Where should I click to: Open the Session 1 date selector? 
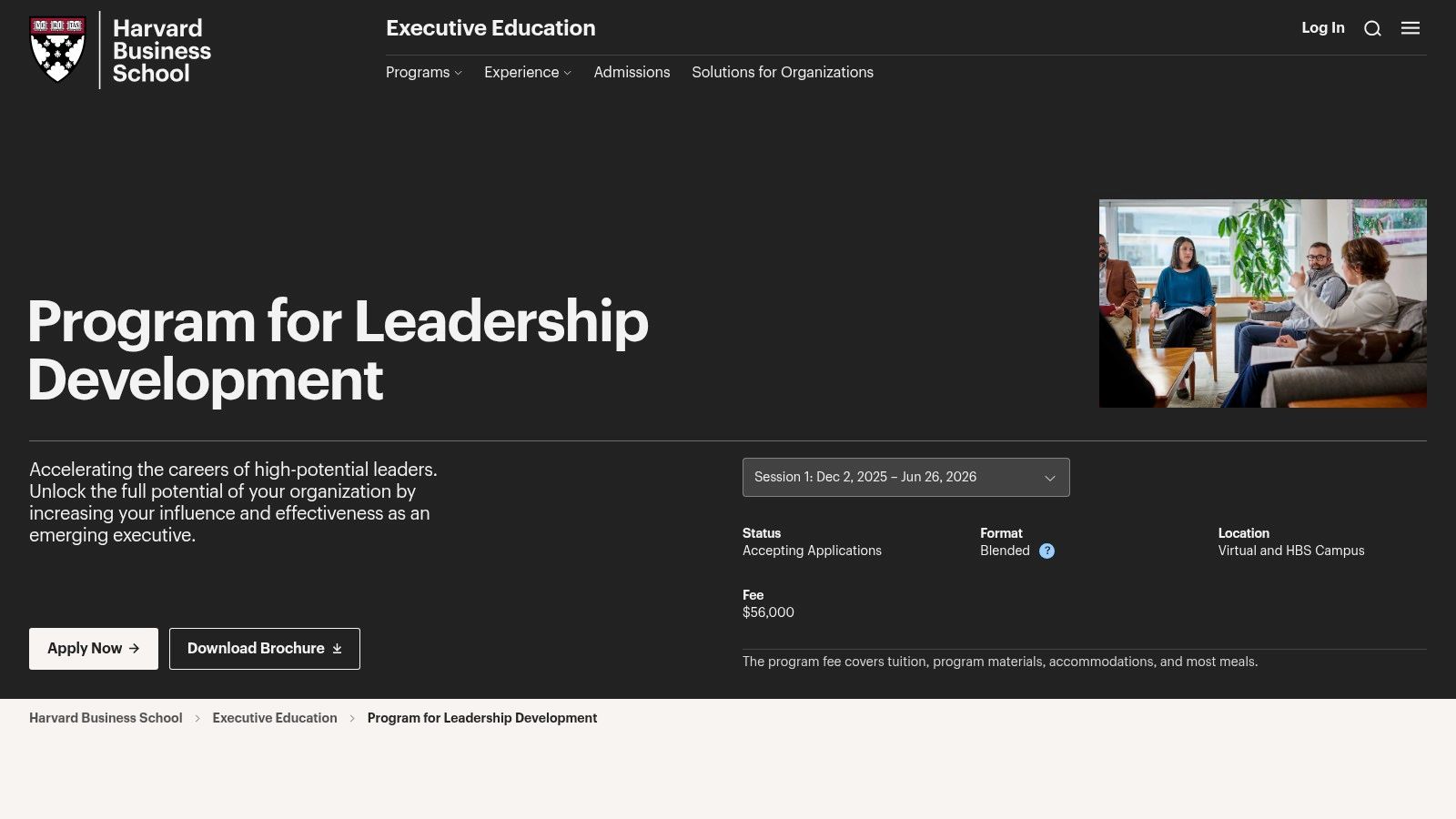(905, 477)
